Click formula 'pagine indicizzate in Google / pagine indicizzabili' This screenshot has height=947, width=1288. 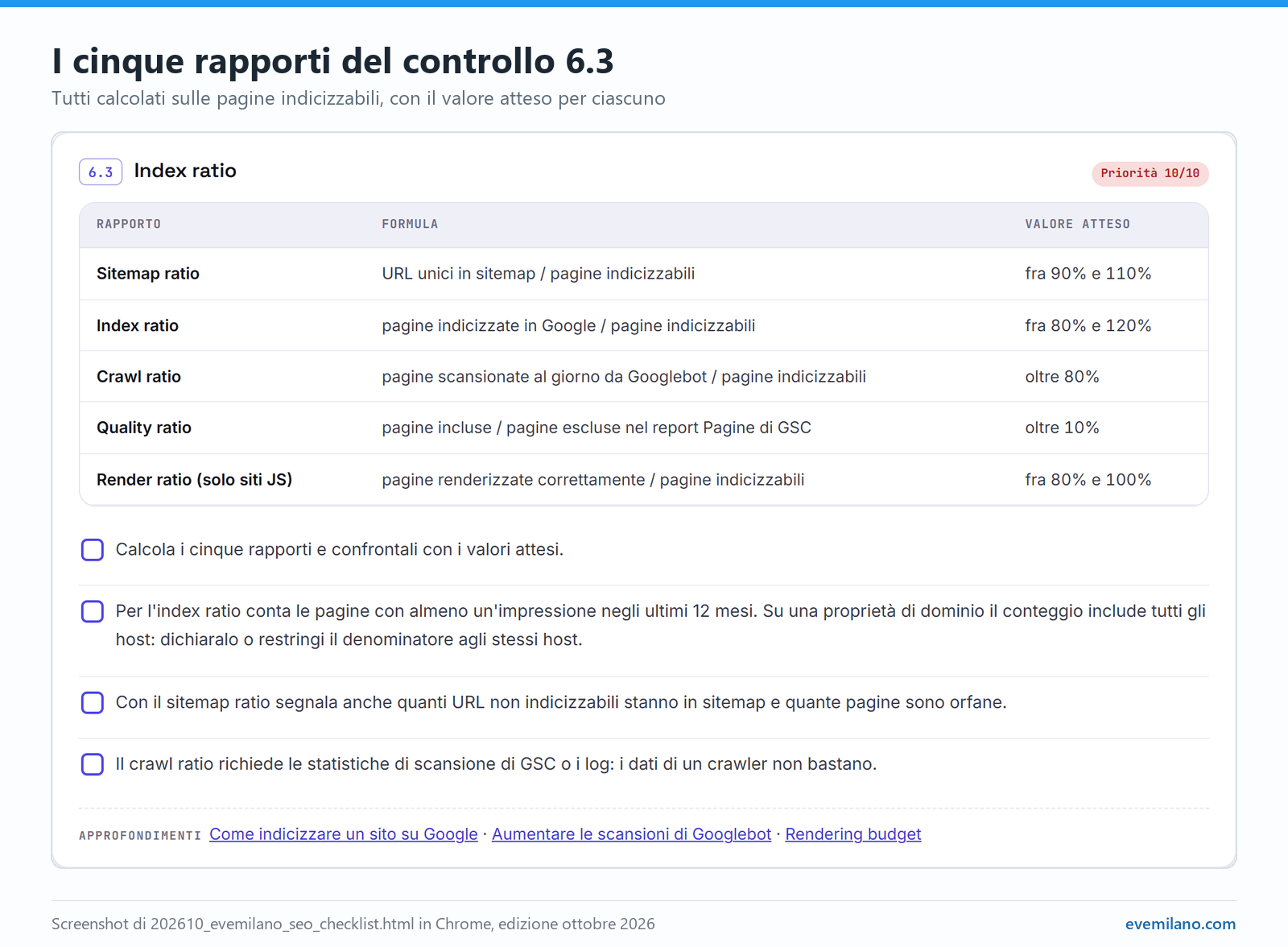(568, 325)
